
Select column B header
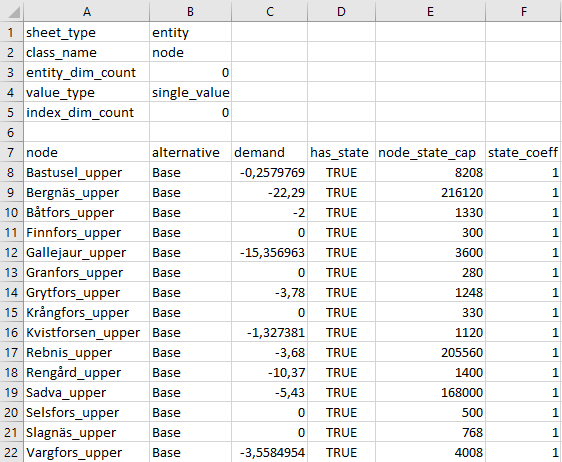[x=190, y=11]
